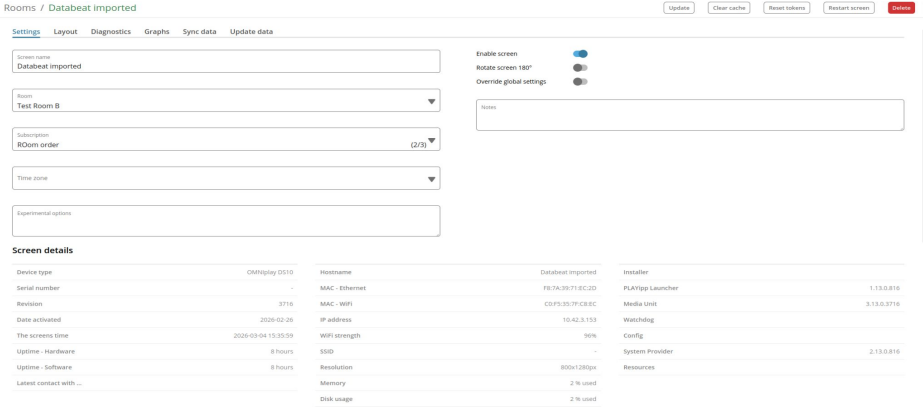Image resolution: width=923 pixels, height=412 pixels.
Task: Expand the Time zone dropdown
Action: click(x=432, y=179)
